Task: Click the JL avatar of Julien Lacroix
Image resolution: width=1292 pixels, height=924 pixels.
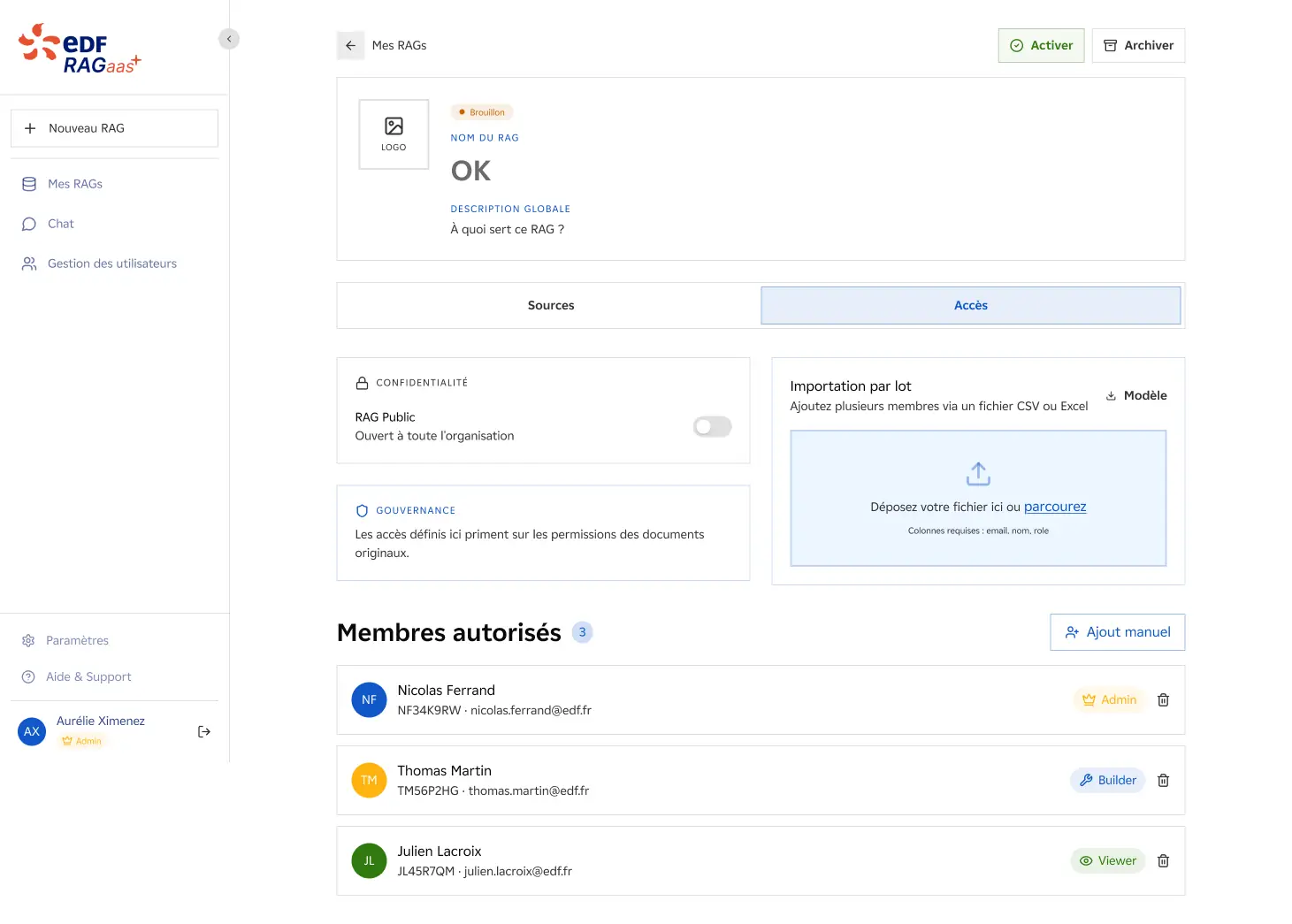Action: 369,860
